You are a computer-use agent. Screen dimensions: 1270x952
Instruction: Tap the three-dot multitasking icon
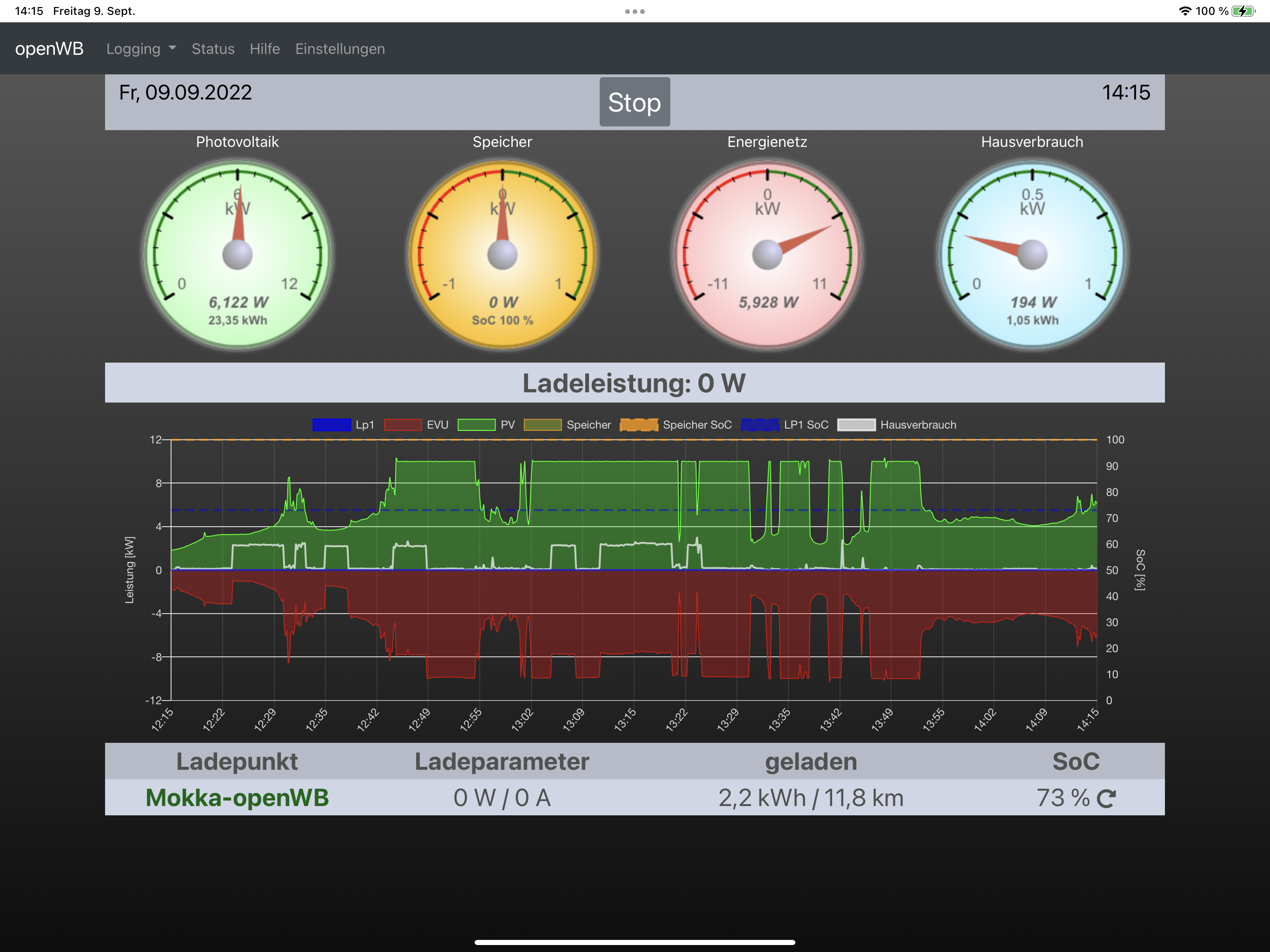click(x=635, y=12)
